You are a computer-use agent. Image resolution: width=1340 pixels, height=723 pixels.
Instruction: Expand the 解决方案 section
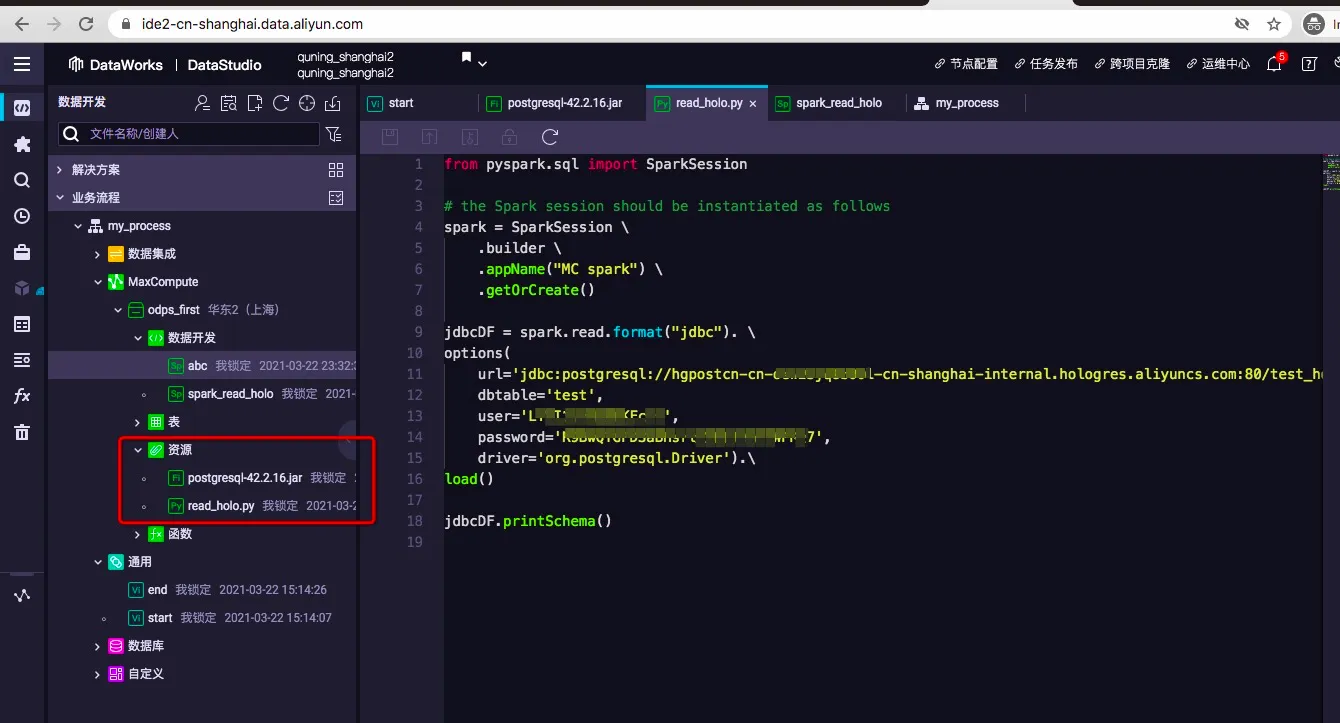(x=60, y=170)
